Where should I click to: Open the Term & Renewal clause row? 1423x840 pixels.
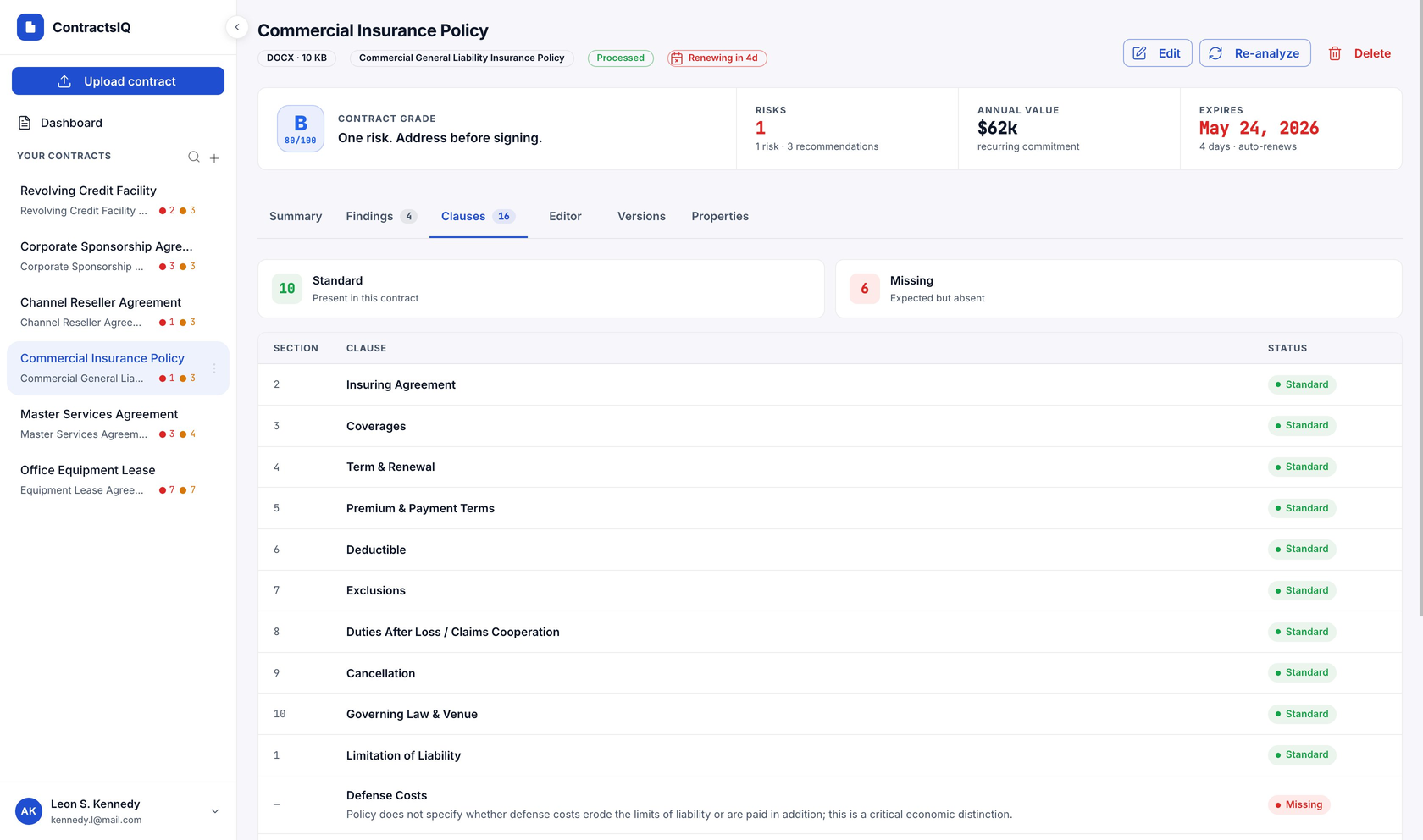pos(829,467)
